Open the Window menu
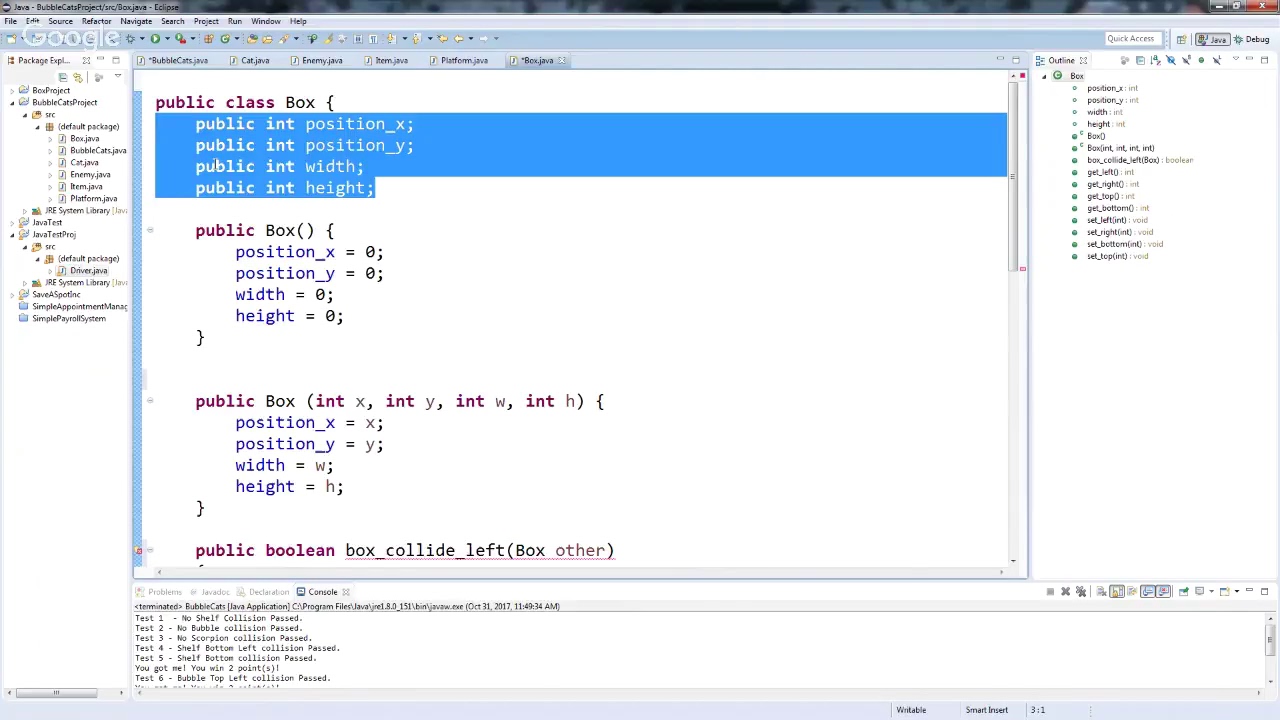The width and height of the screenshot is (1280, 720). pyautogui.click(x=265, y=21)
